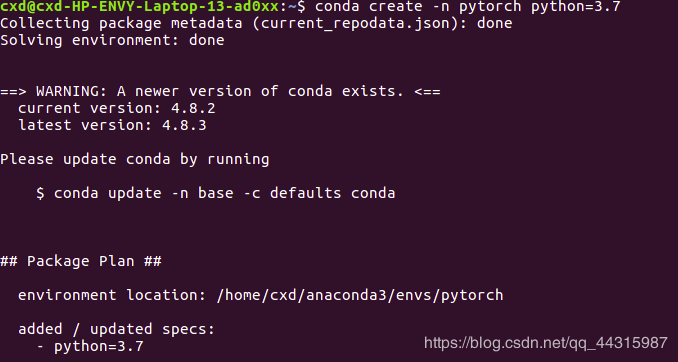The height and width of the screenshot is (362, 678).
Task: Click the current version: 4.8.2 text
Action: 117,108
